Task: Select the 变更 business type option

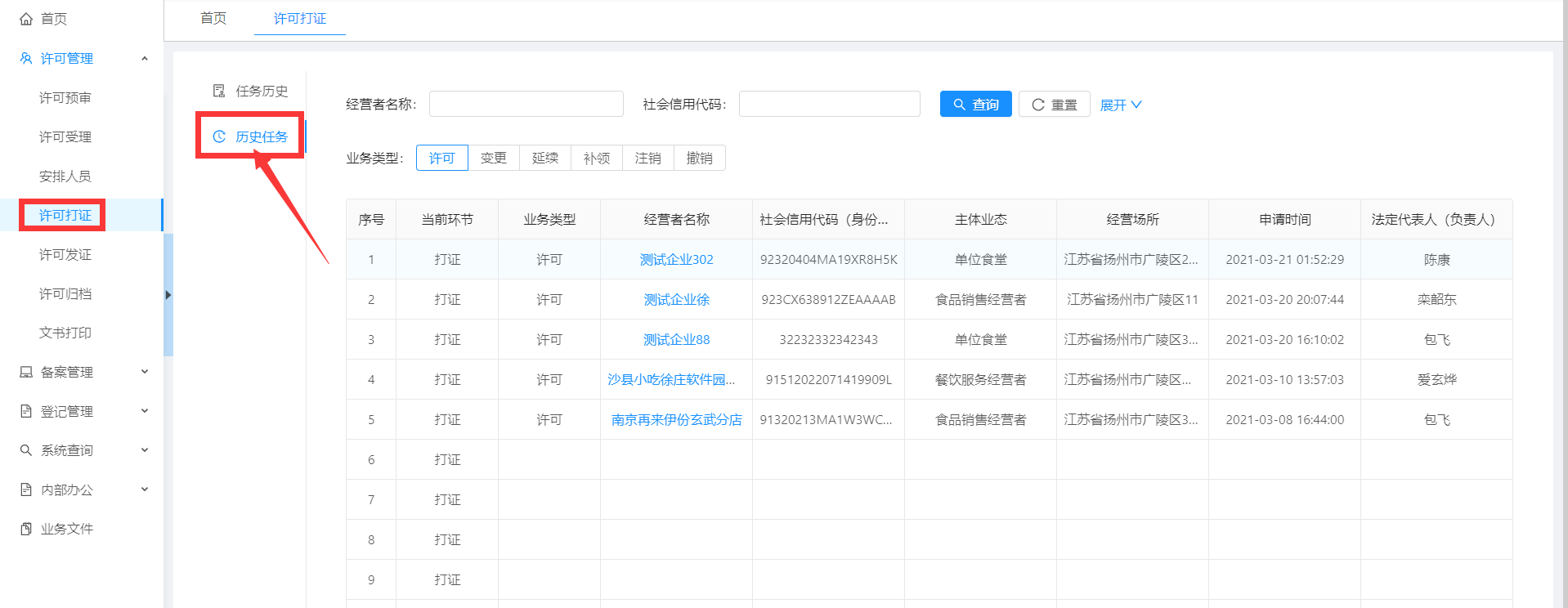Action: pyautogui.click(x=493, y=158)
